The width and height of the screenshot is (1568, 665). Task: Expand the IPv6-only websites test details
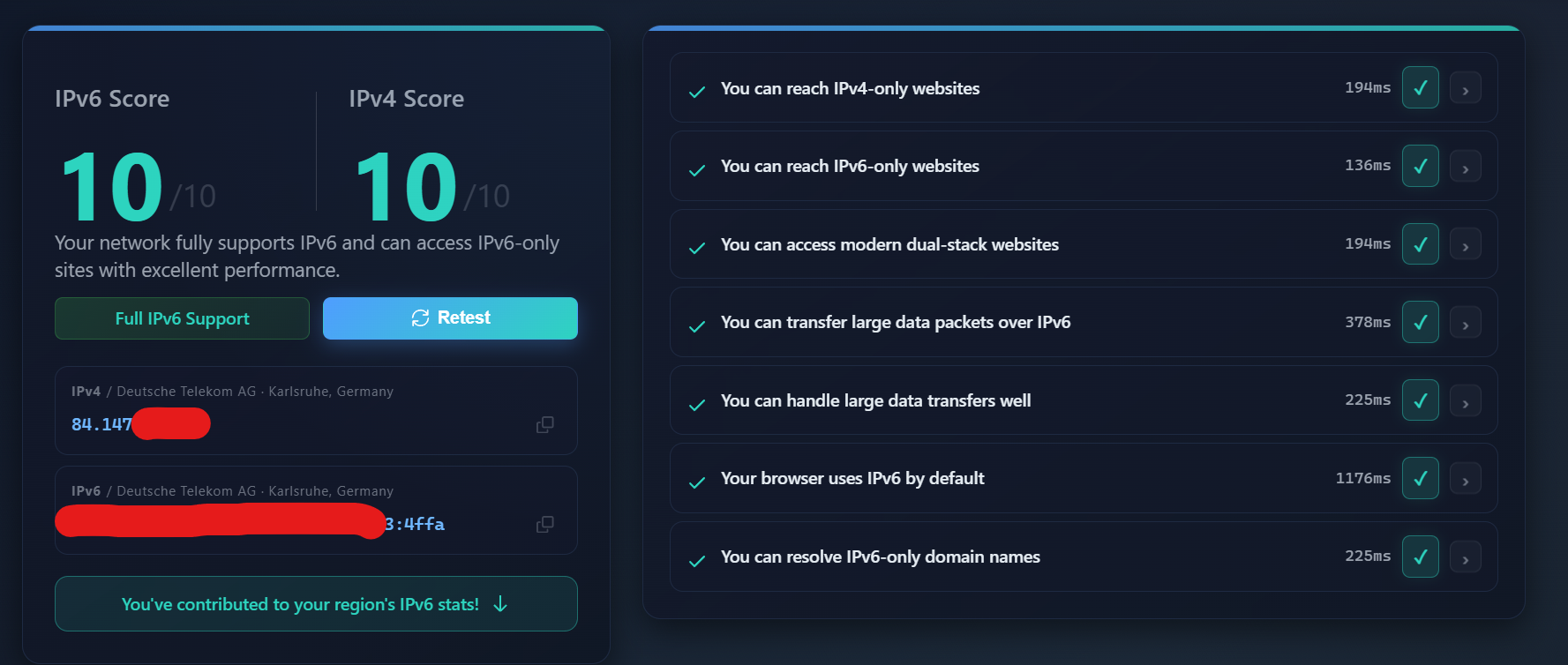[1465, 167]
